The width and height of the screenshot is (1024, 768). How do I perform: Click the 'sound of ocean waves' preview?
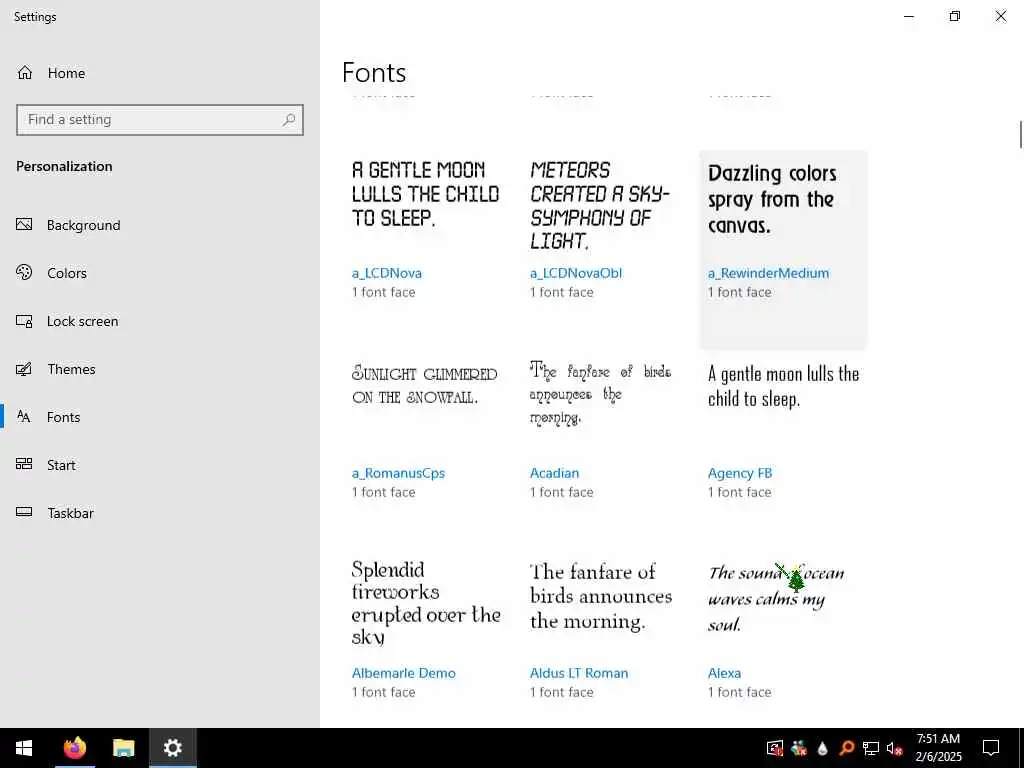[x=776, y=598]
